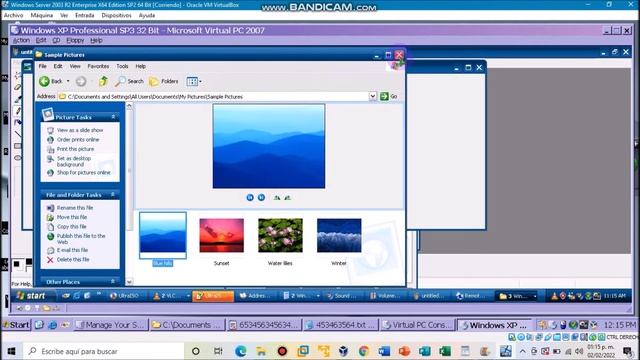Open Action menu in Virtual PC window
The width and height of the screenshot is (640, 360).
(x=21, y=40)
